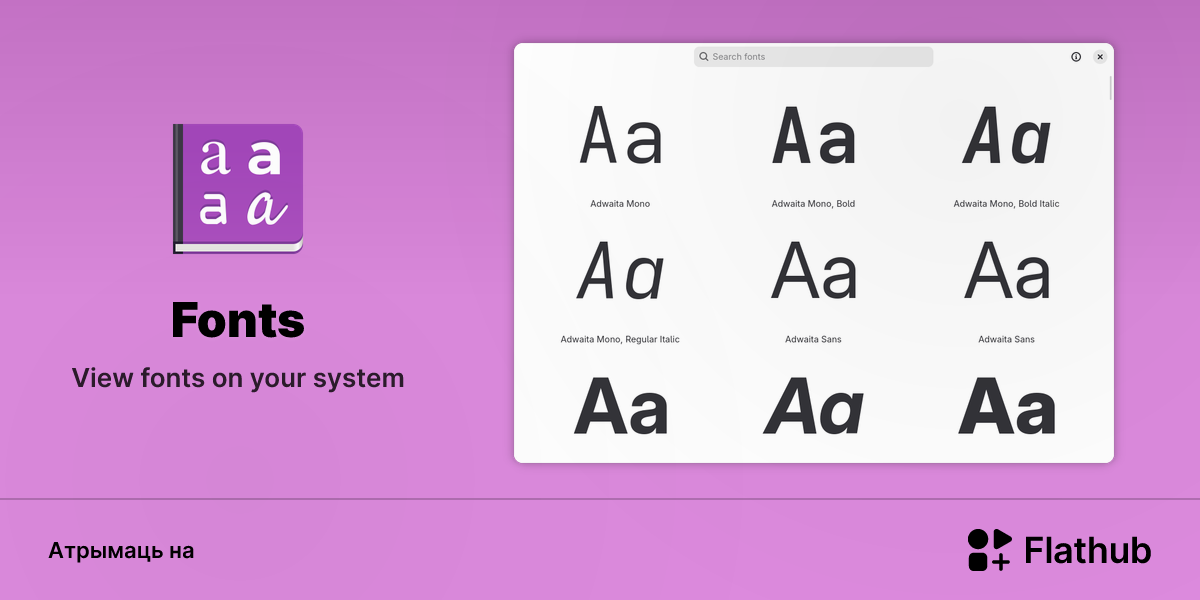Open the Adwaita Mono font preview
1200x600 pixels.
click(x=620, y=137)
